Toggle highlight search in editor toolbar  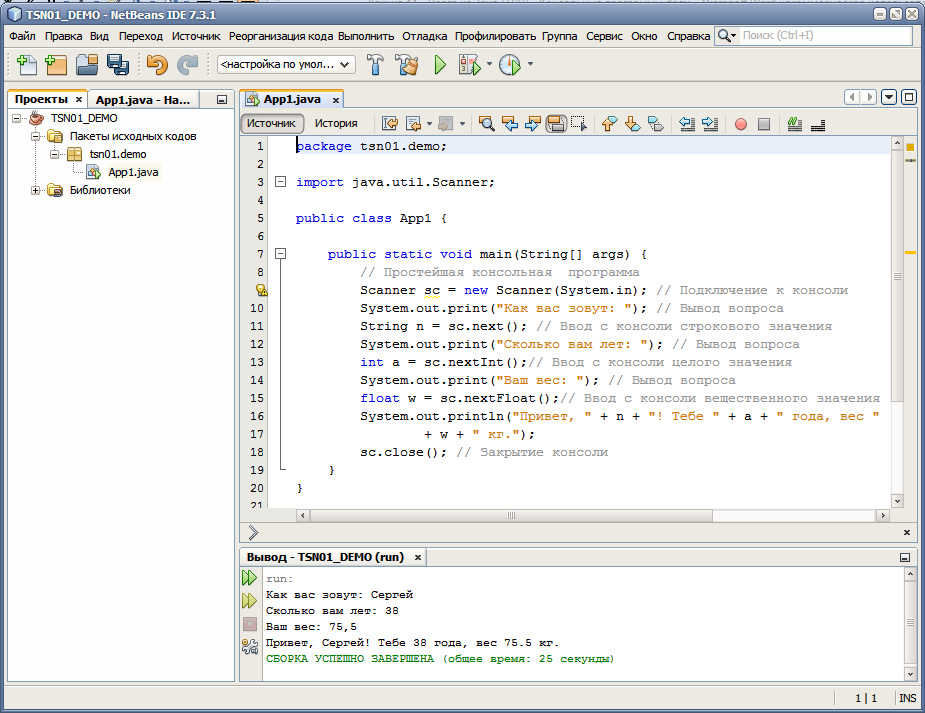click(556, 124)
